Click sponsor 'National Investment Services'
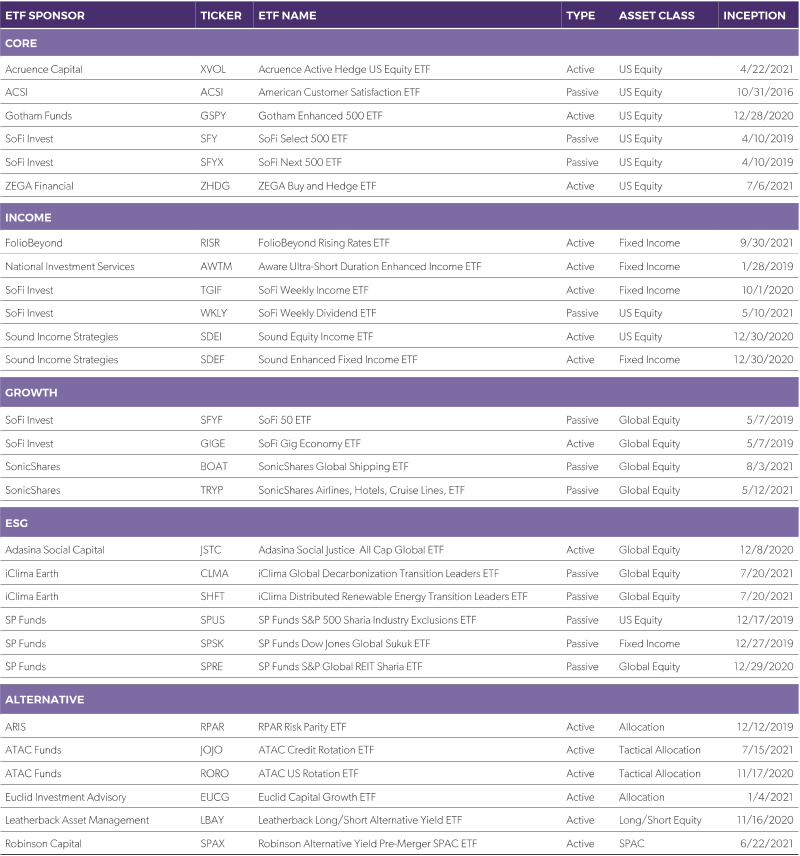The width and height of the screenshot is (800, 856). [x=70, y=266]
